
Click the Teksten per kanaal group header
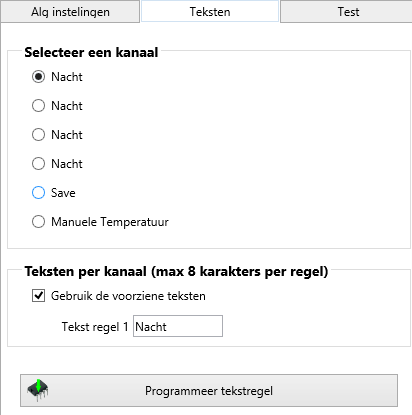tap(176, 272)
